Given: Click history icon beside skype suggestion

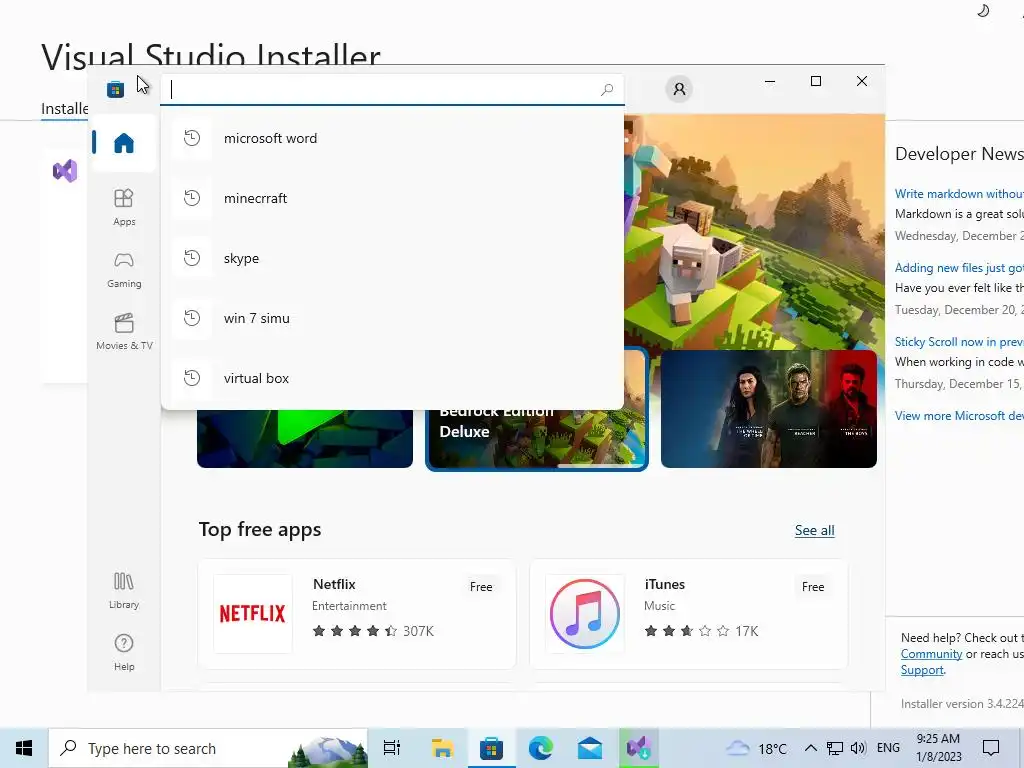Looking at the screenshot, I should (x=192, y=258).
